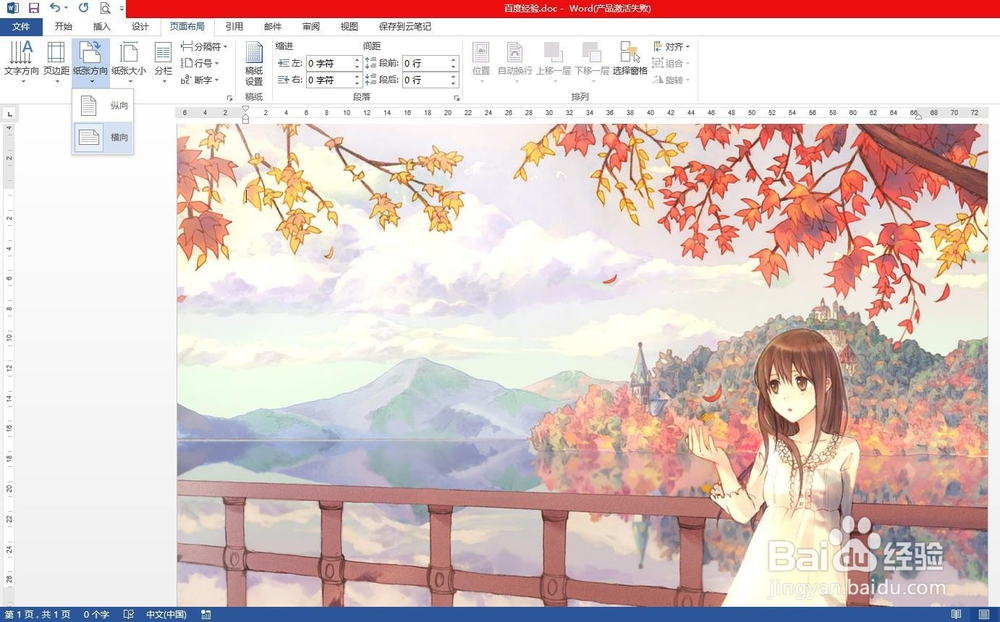Switch to Read Mode view in status bar

955,614
